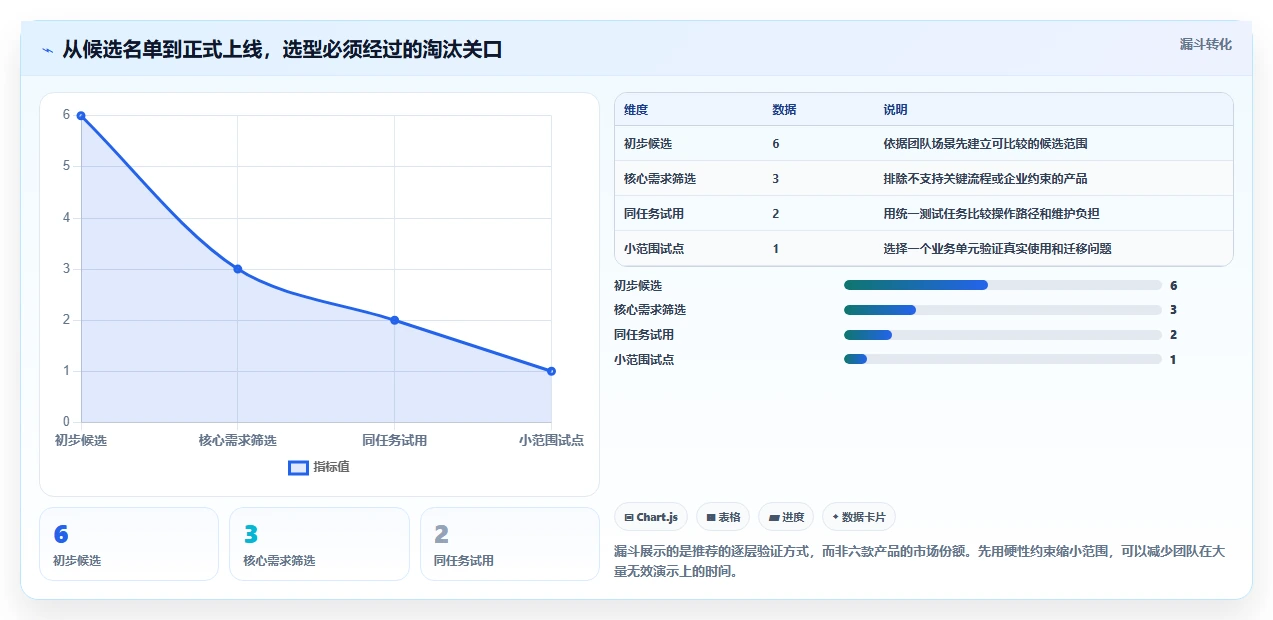Click the 核心需求筛选 stat card showing 3
Image resolution: width=1273 pixels, height=620 pixels.
pyautogui.click(x=319, y=544)
